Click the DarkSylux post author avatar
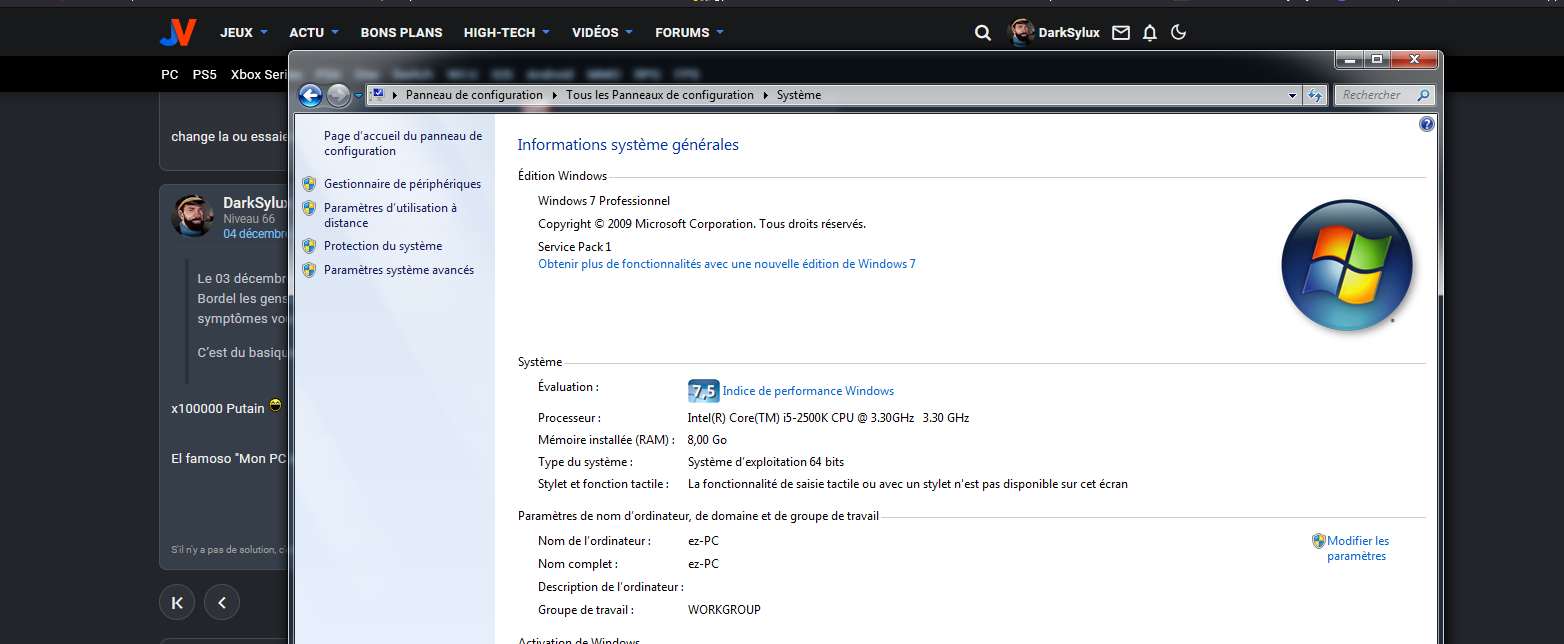 [193, 215]
